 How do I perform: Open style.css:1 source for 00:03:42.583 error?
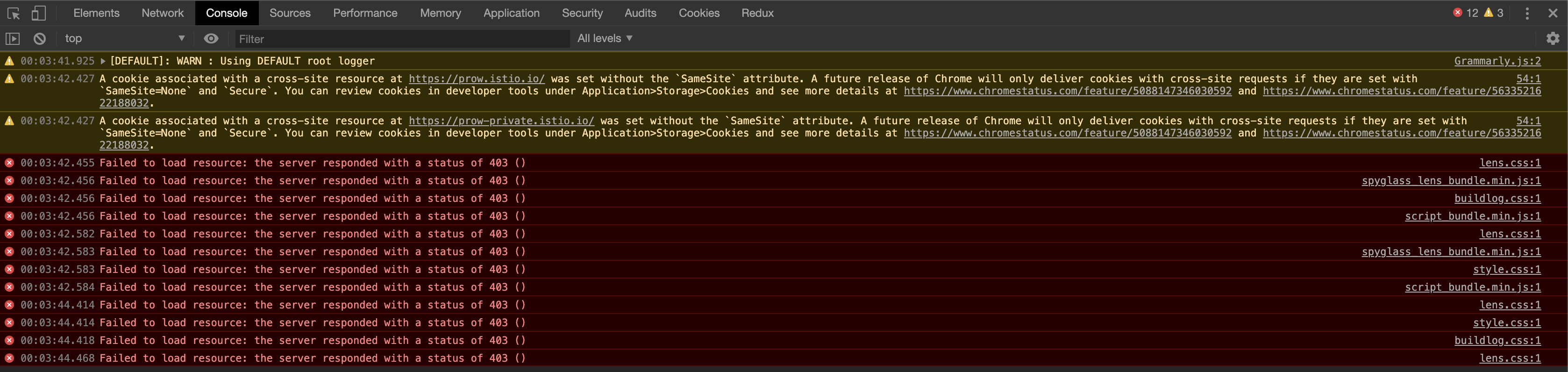tap(1506, 269)
